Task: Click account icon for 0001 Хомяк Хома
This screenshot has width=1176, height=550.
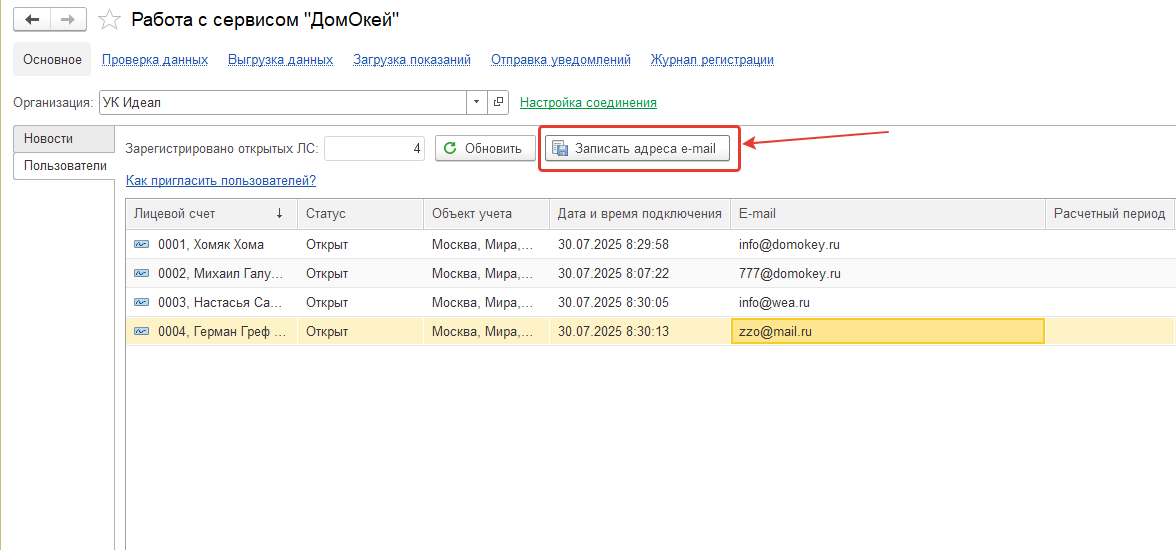Action: tap(141, 245)
